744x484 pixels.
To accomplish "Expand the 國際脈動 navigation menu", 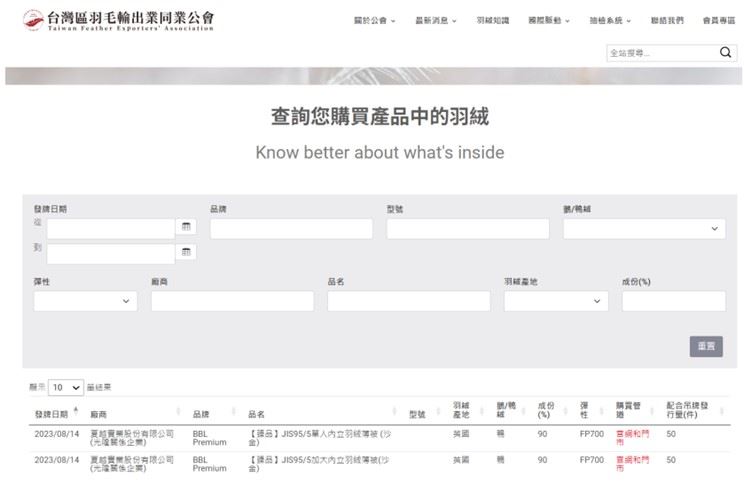I will click(x=549, y=20).
